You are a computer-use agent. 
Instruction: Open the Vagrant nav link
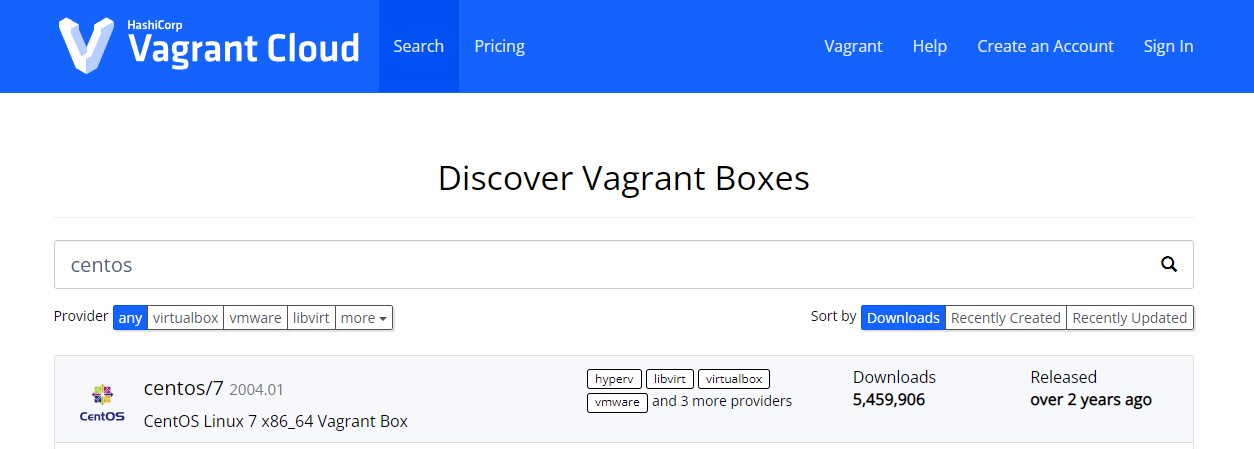point(853,46)
